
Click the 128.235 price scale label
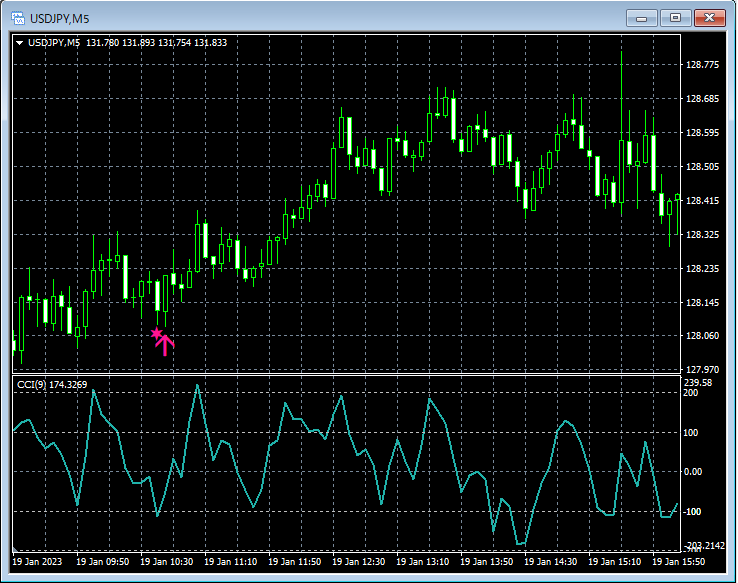703,269
